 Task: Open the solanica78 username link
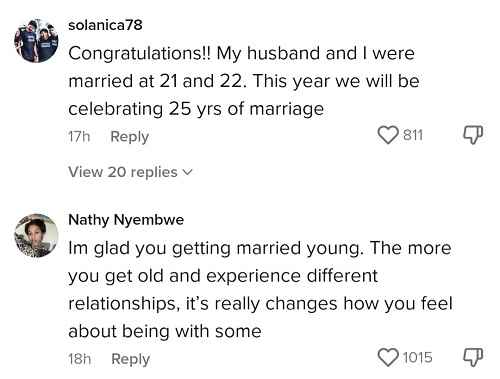click(105, 25)
